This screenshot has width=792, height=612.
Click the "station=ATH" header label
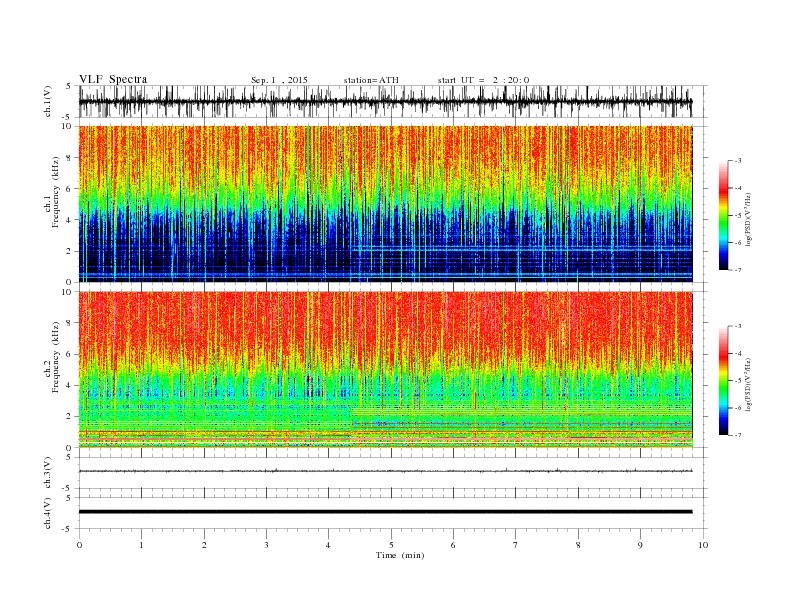click(x=371, y=80)
